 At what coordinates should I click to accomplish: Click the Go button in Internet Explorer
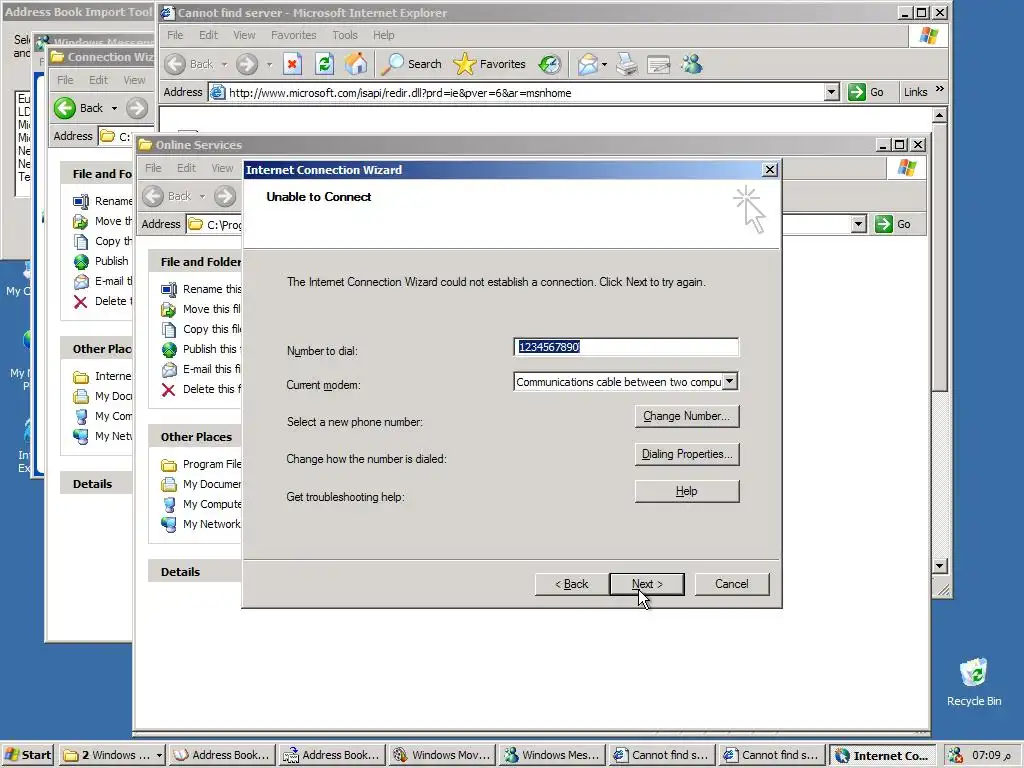867,92
